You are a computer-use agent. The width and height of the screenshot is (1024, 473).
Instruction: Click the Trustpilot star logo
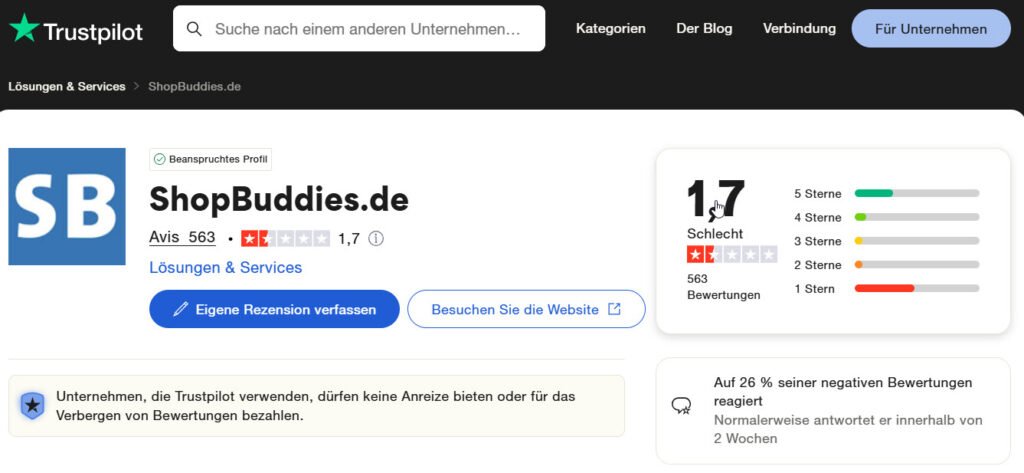tap(24, 28)
